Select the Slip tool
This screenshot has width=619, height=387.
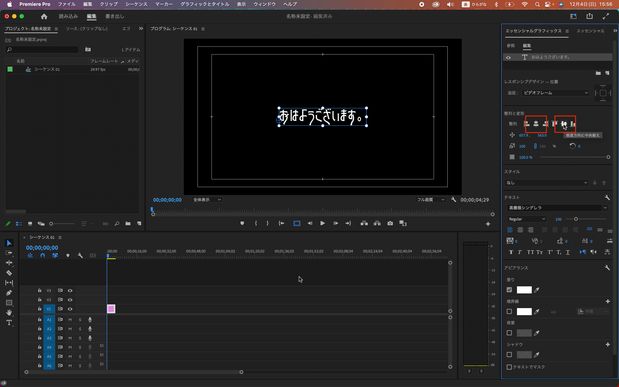(9, 283)
